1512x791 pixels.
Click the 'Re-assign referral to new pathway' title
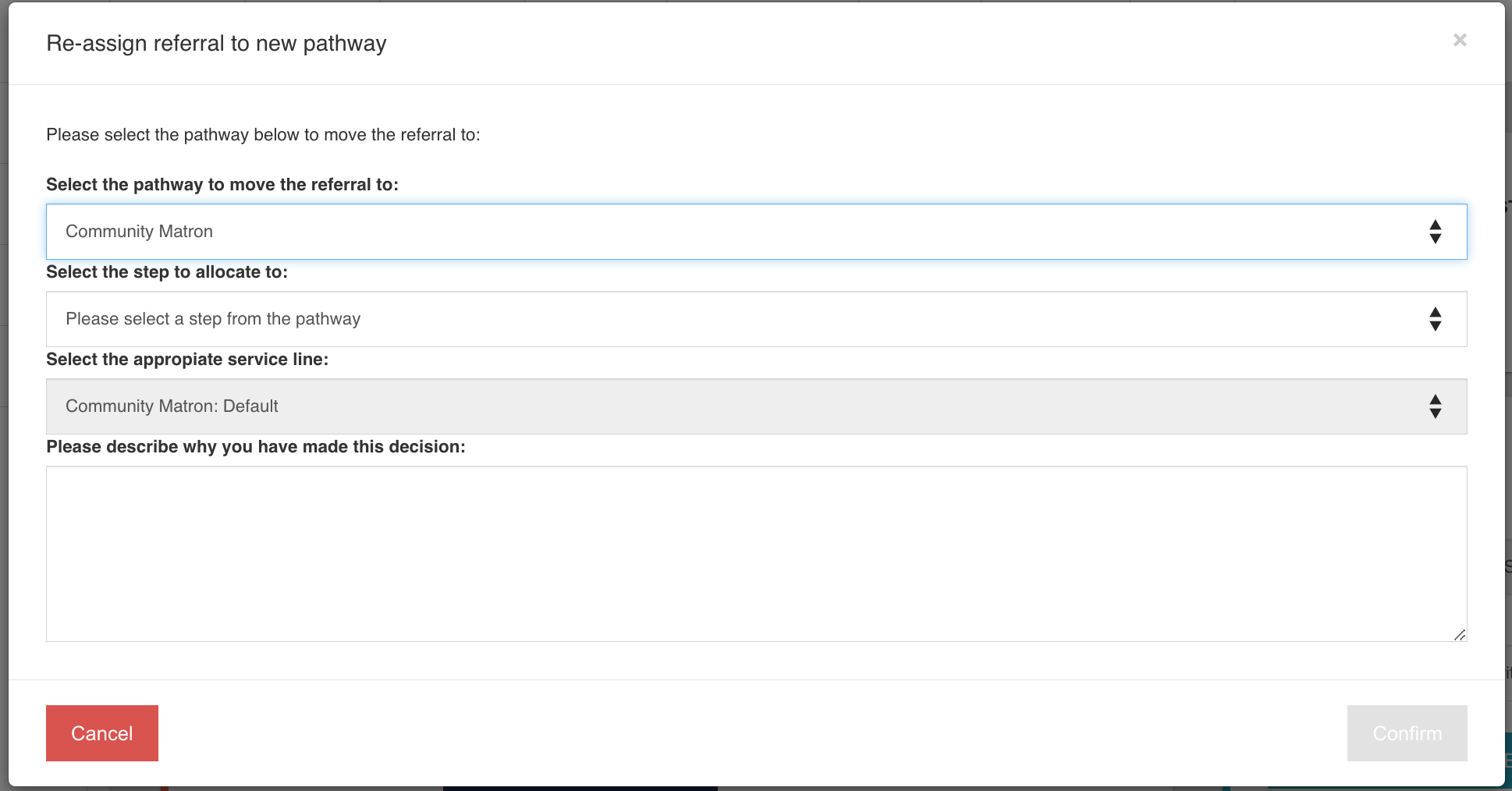[x=216, y=44]
